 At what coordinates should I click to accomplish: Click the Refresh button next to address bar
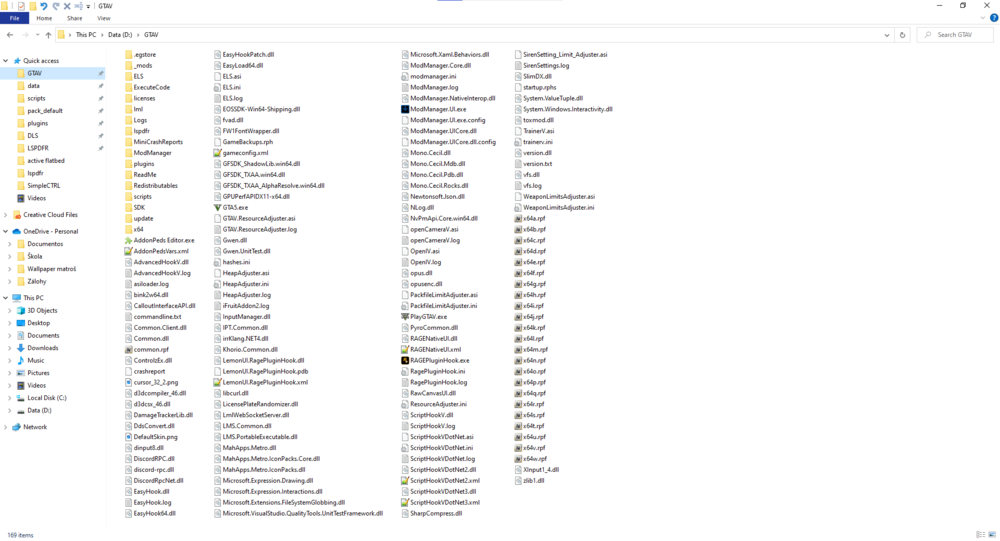click(902, 35)
